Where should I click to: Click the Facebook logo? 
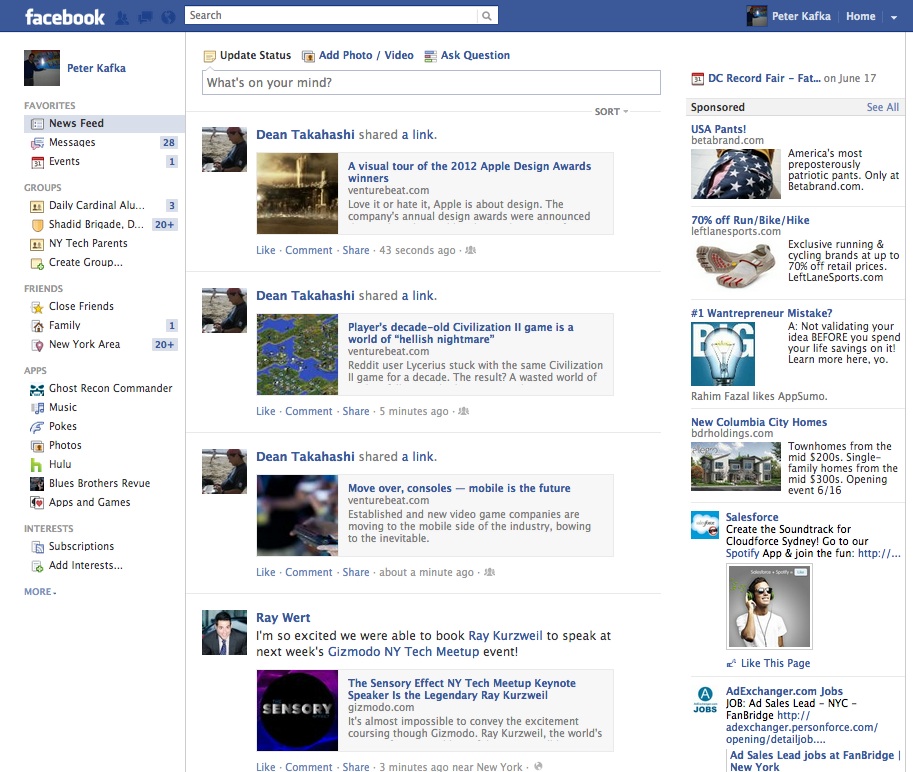[65, 17]
